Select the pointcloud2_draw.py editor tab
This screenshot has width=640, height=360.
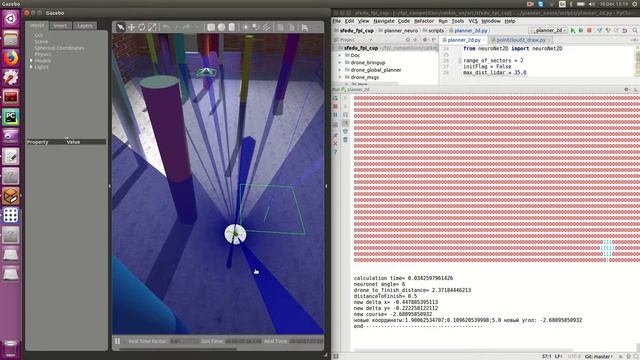pyautogui.click(x=521, y=40)
